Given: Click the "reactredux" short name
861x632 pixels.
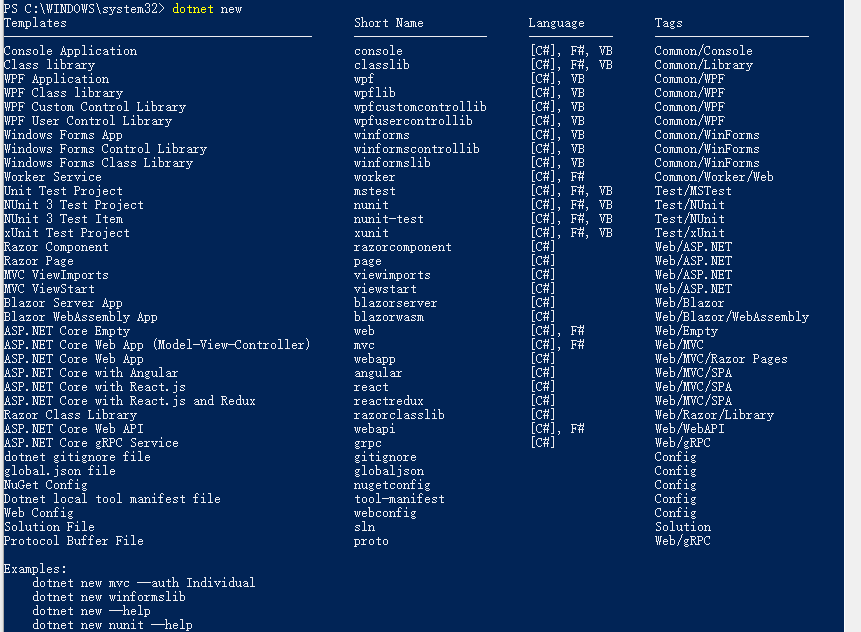Looking at the screenshot, I should click(x=389, y=401).
